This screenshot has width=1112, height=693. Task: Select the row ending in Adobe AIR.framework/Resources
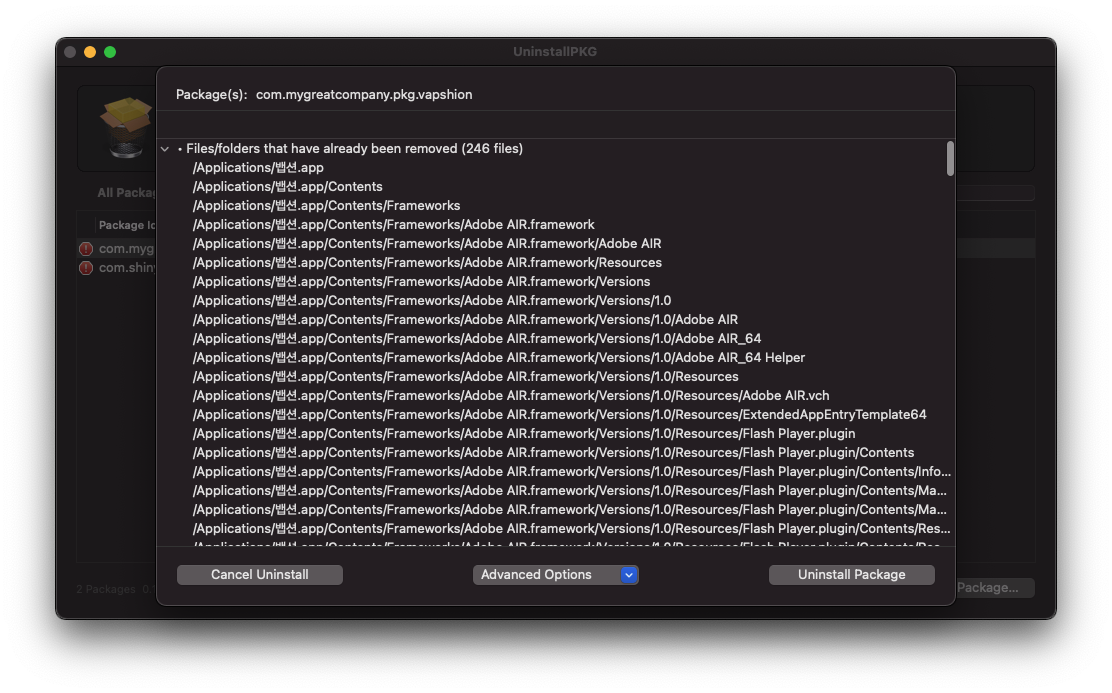(x=554, y=262)
